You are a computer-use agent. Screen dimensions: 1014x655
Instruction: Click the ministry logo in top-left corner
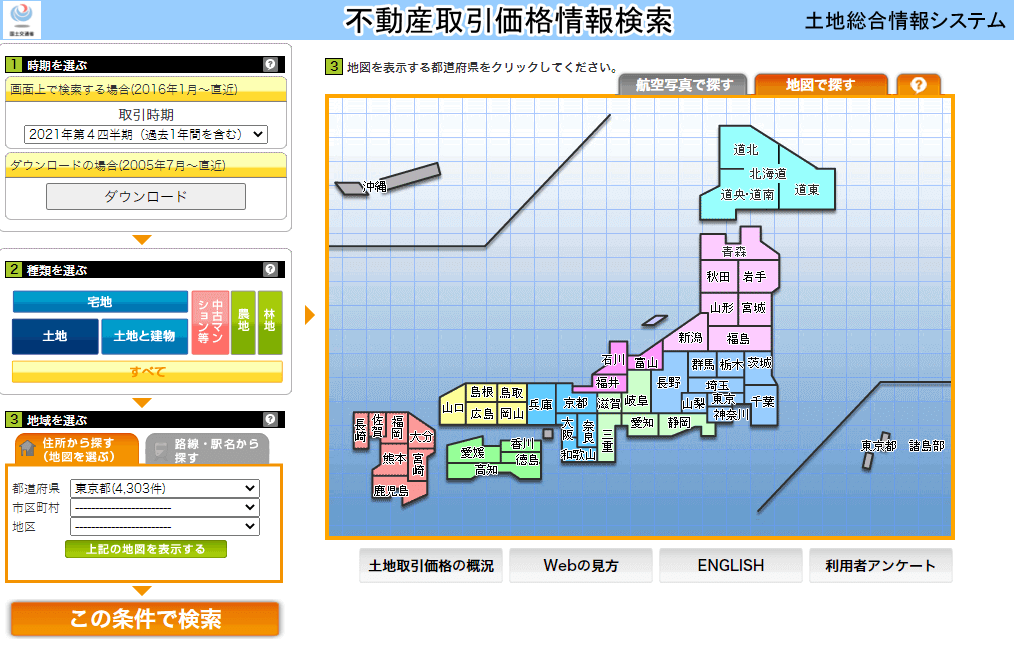point(22,20)
